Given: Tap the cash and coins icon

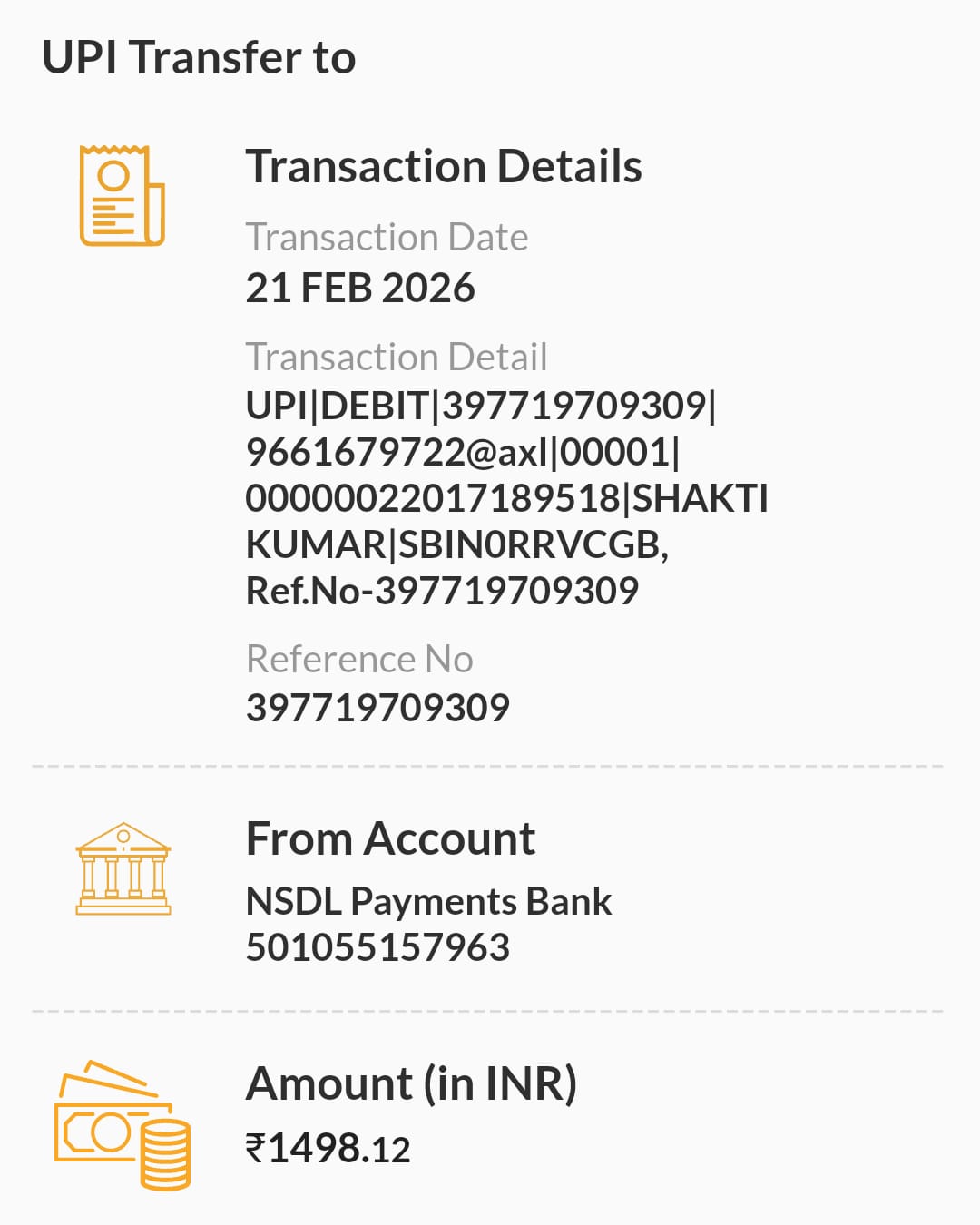Looking at the screenshot, I should 122,1125.
